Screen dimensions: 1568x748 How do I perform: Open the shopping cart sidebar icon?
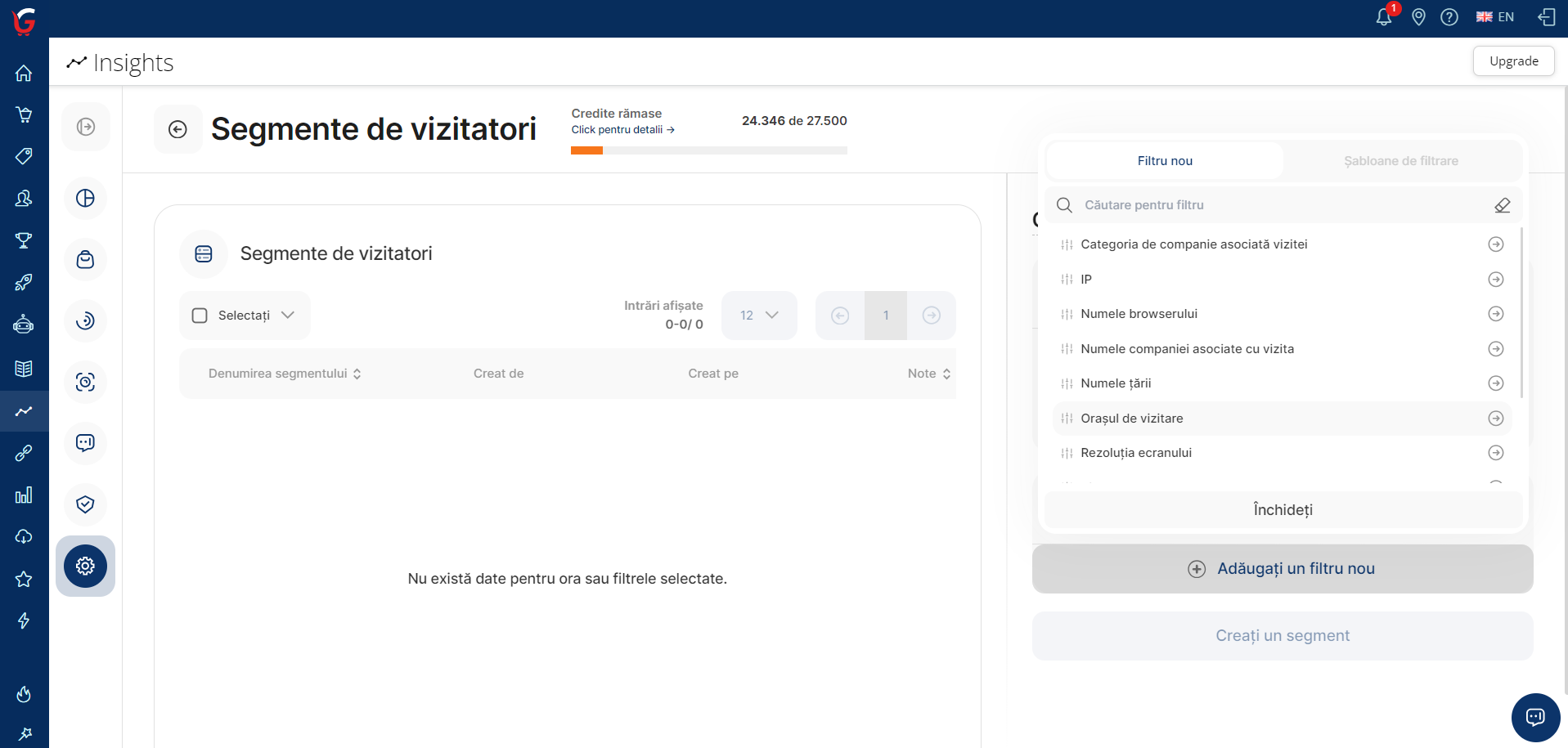click(24, 114)
